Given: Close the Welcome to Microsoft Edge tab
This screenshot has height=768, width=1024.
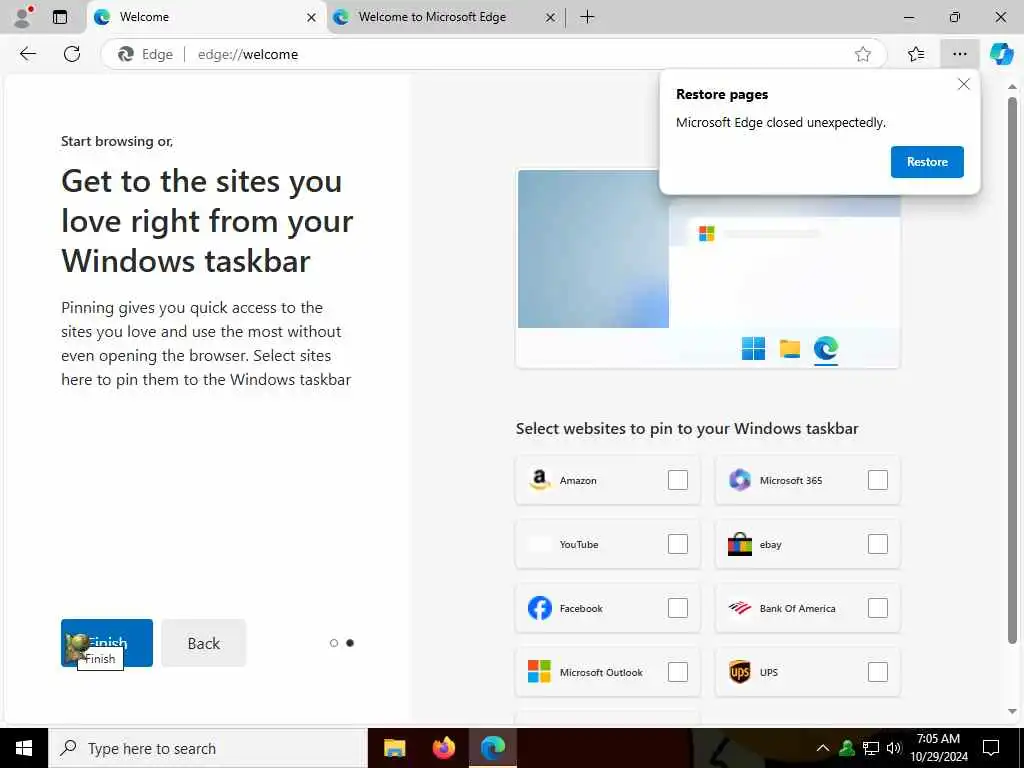Looking at the screenshot, I should click(551, 18).
